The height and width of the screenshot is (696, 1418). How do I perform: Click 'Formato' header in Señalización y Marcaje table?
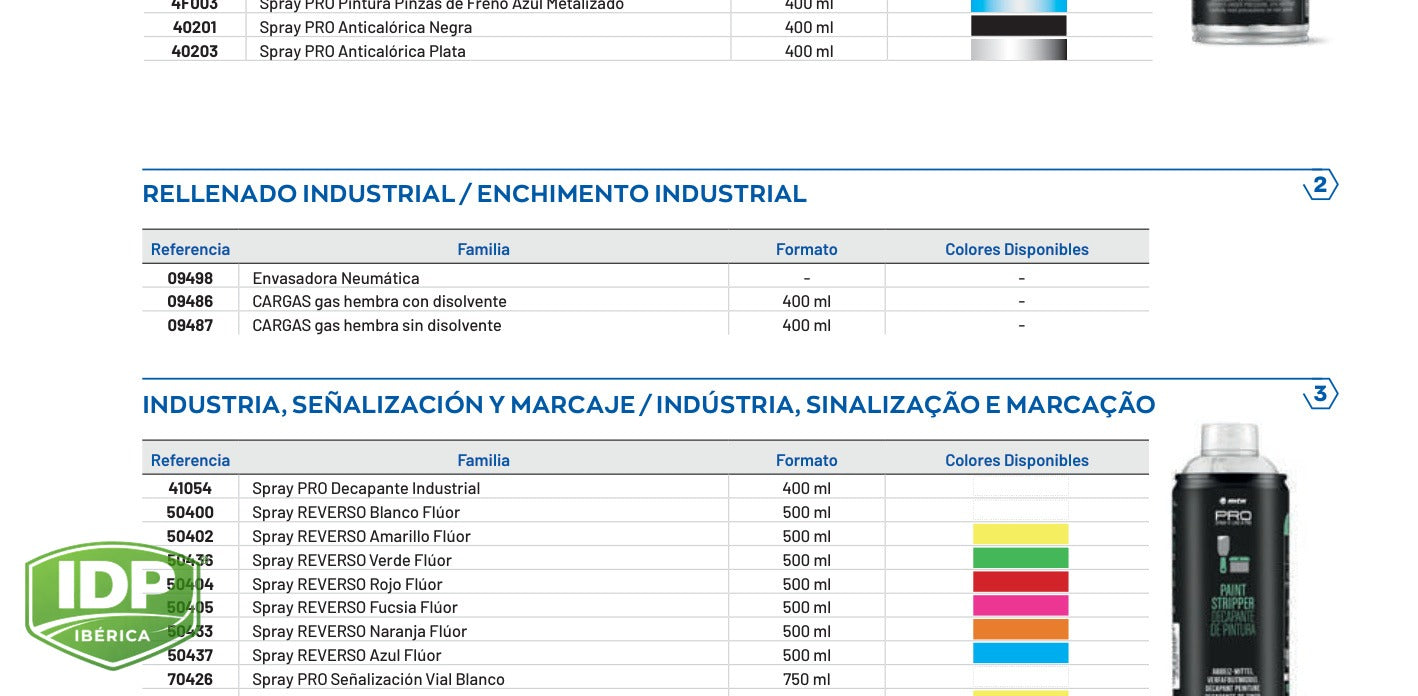click(806, 460)
